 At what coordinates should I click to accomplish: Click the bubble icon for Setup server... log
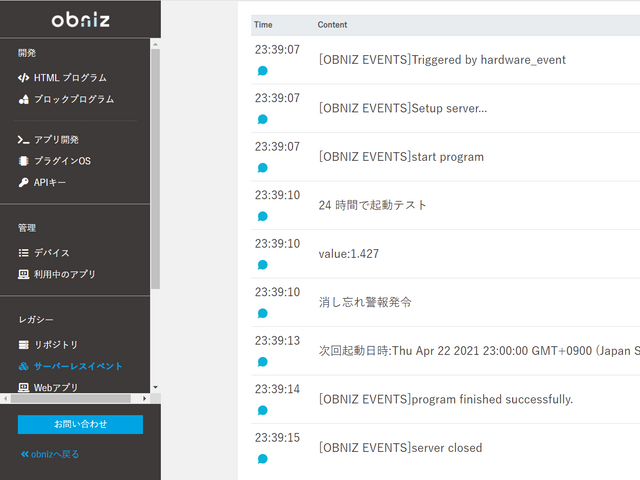[262, 120]
